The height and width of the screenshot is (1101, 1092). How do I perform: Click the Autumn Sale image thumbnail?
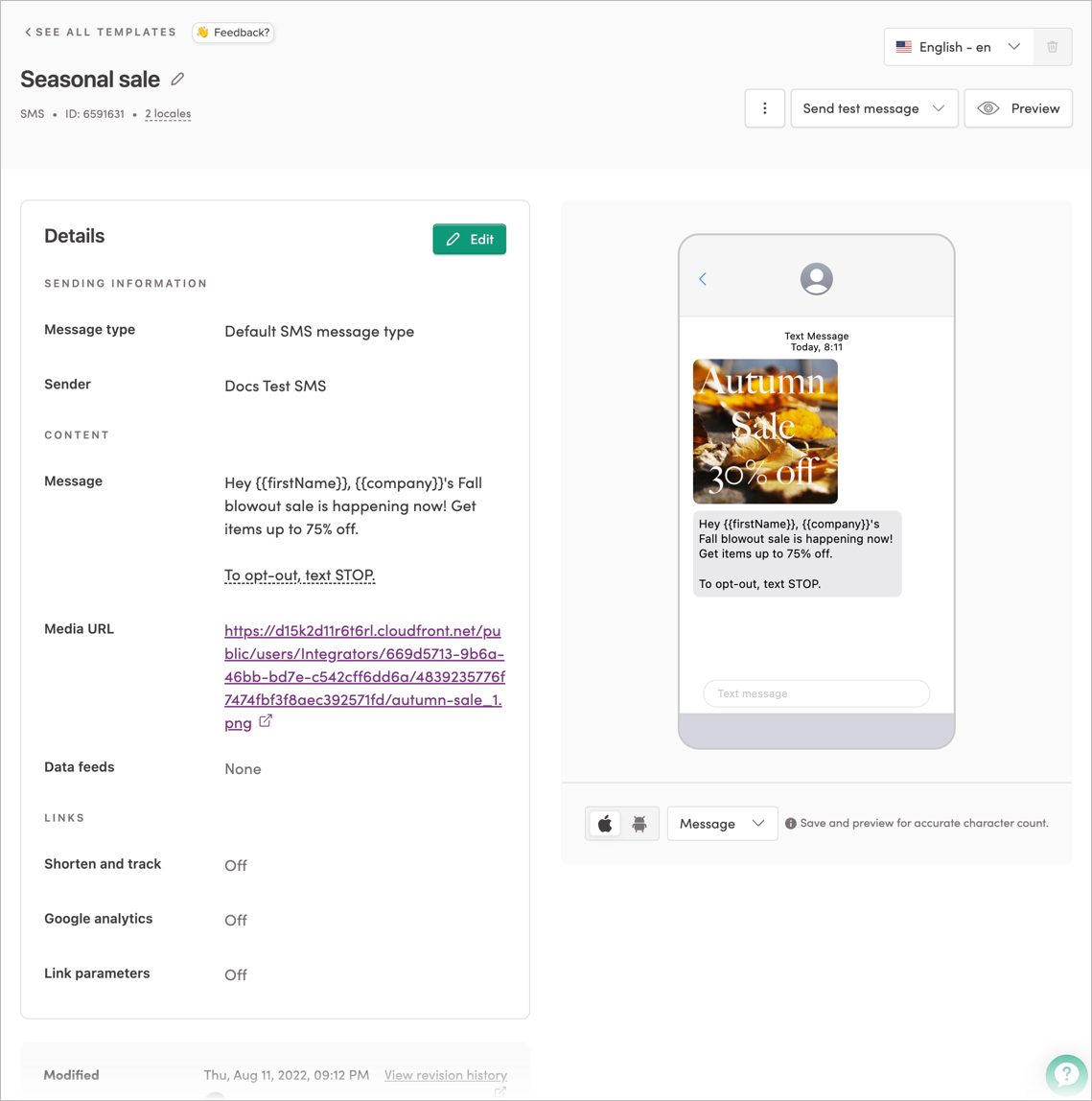[765, 432]
